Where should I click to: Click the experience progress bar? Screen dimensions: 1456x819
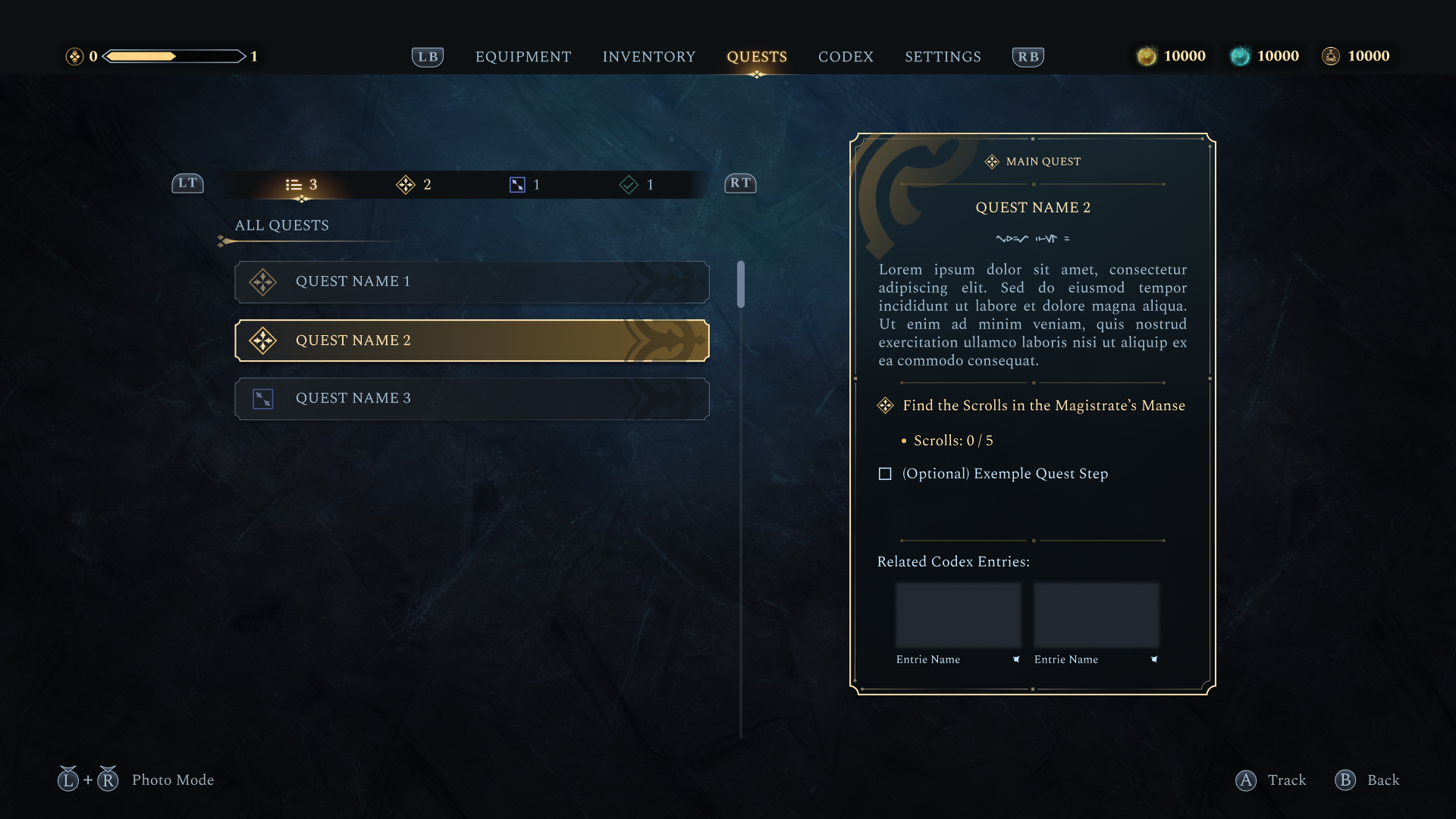point(174,56)
